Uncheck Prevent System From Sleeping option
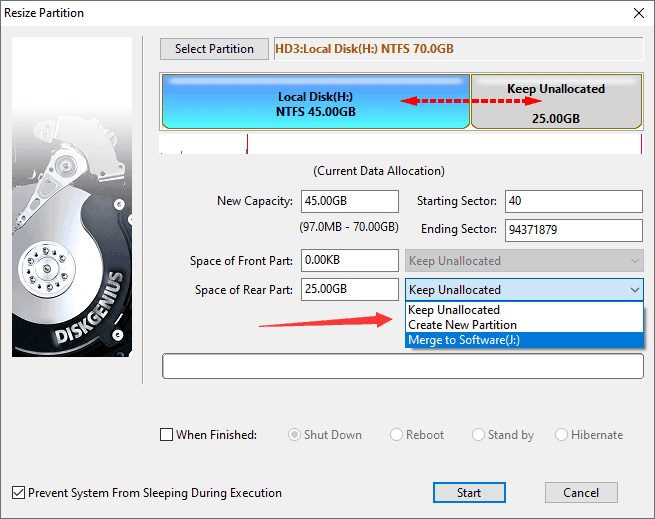This screenshot has height=519, width=655. (18, 493)
